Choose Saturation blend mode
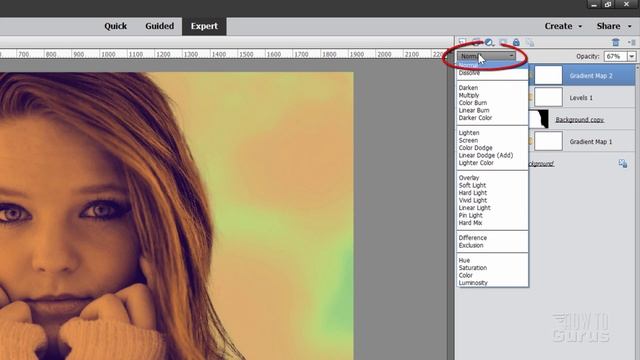640x360 pixels. pyautogui.click(x=473, y=268)
